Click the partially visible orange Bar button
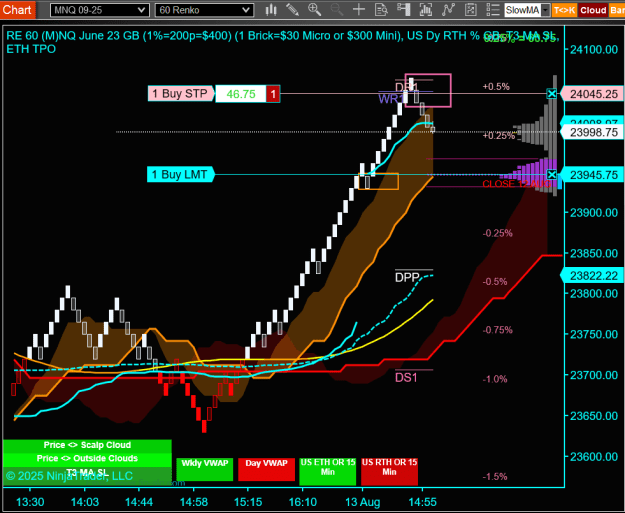The width and height of the screenshot is (625, 513). point(617,10)
